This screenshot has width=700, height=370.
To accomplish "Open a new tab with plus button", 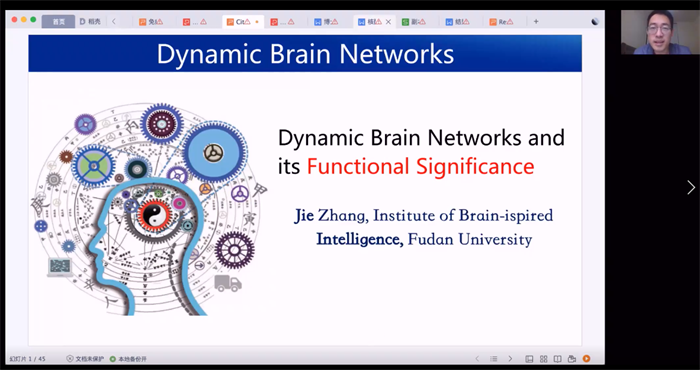I will (536, 21).
